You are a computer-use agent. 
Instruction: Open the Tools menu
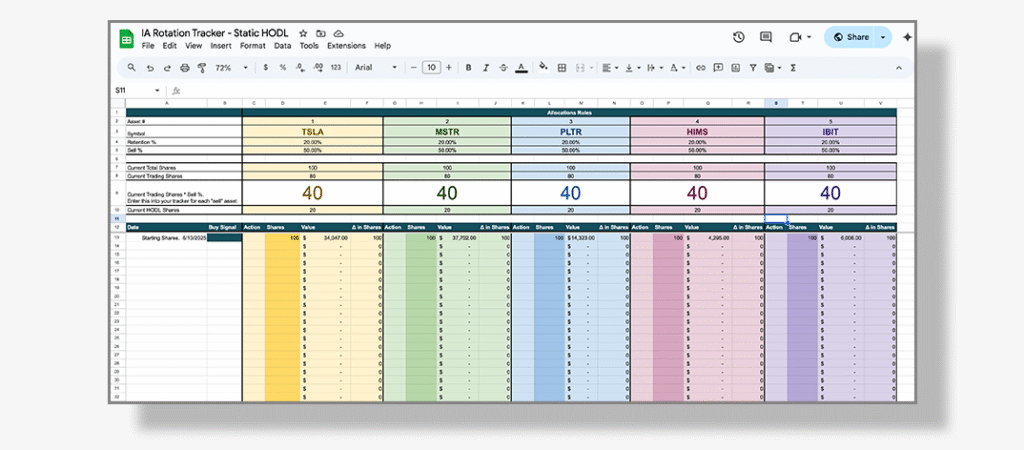309,46
